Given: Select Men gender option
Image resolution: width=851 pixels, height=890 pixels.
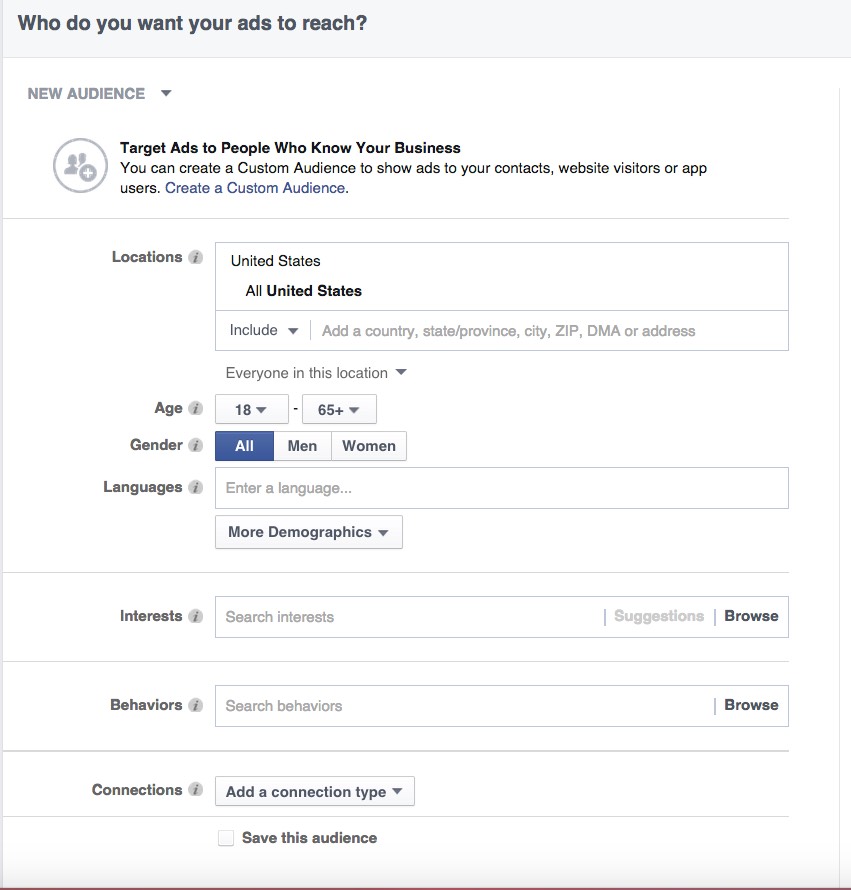Looking at the screenshot, I should pos(302,446).
